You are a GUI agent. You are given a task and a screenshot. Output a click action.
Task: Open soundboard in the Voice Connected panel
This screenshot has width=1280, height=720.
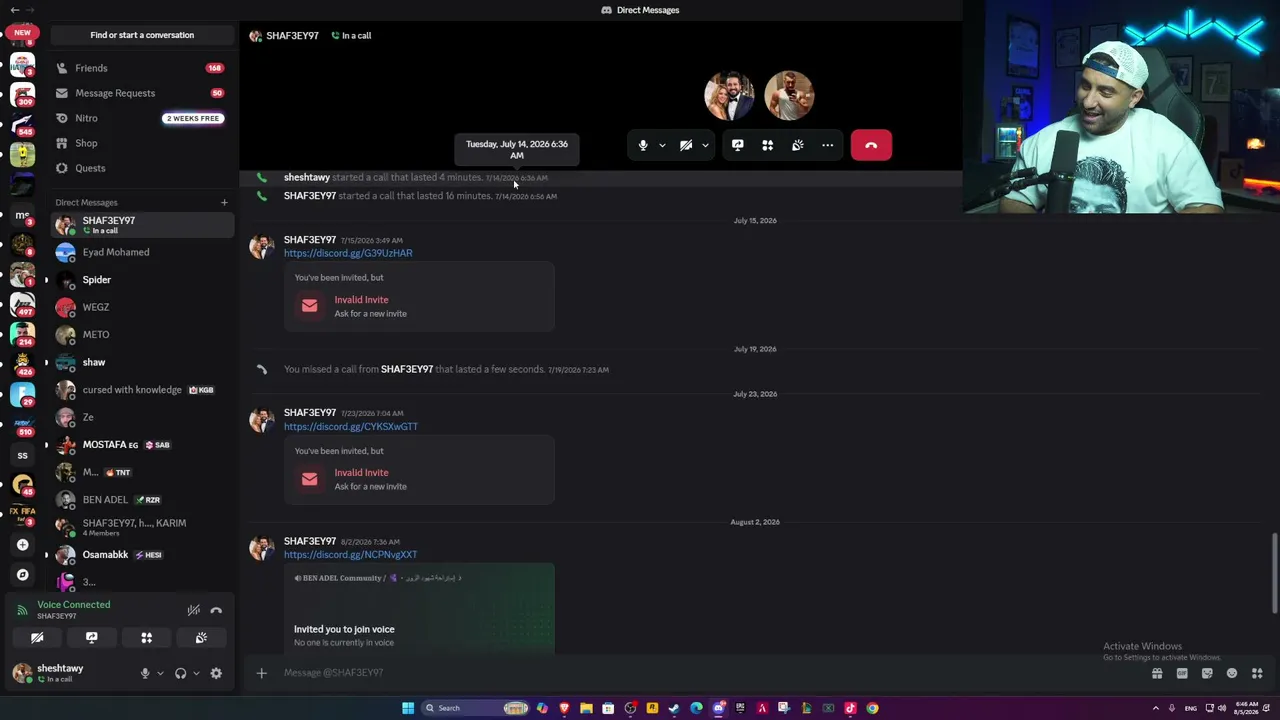[x=201, y=638]
